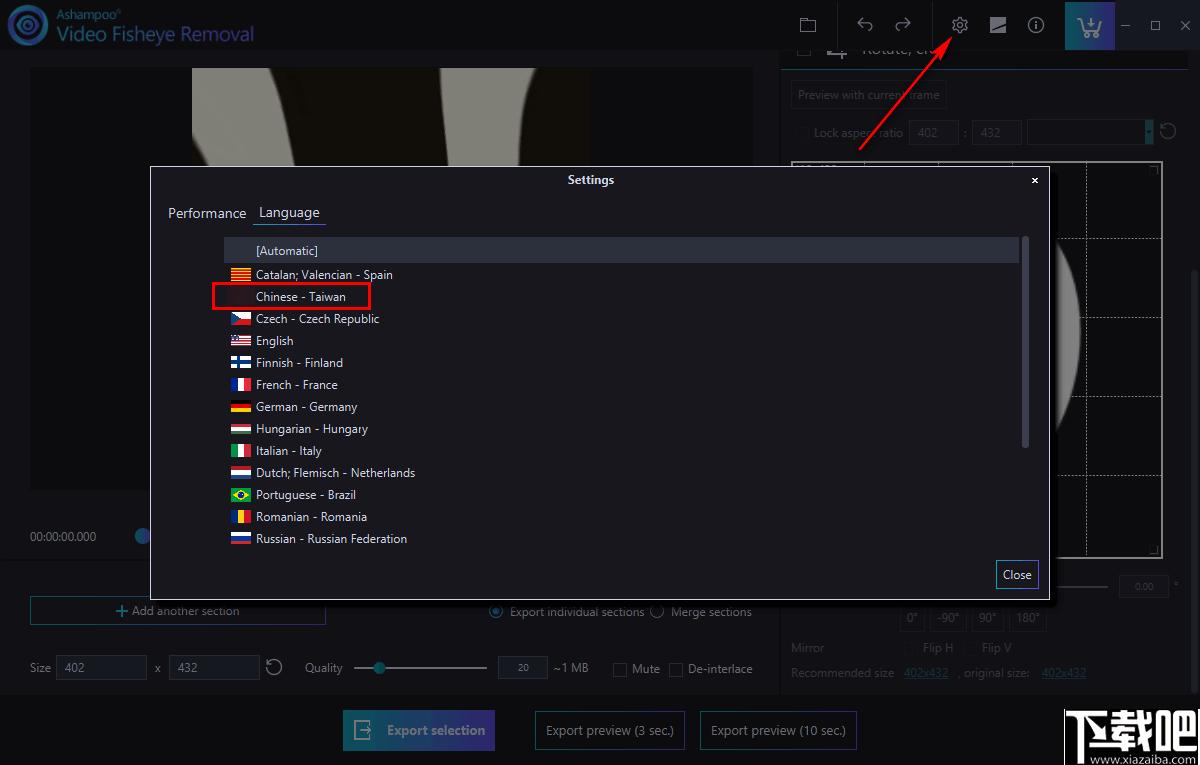Switch to the Performance tab
This screenshot has width=1200, height=765.
coord(207,213)
